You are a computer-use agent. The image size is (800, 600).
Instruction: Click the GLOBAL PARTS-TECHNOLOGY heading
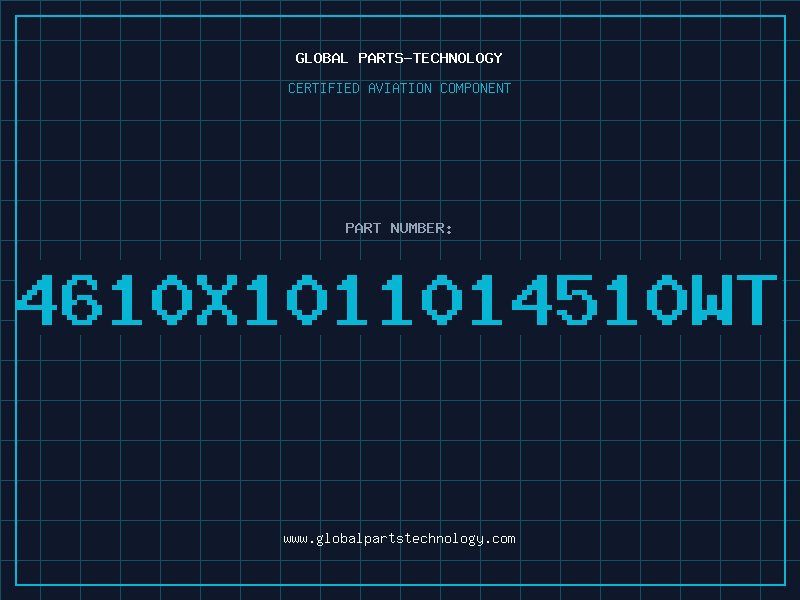399,58
